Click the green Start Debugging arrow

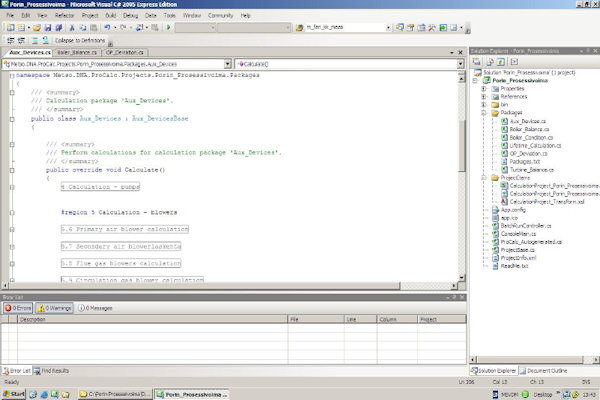(168, 28)
